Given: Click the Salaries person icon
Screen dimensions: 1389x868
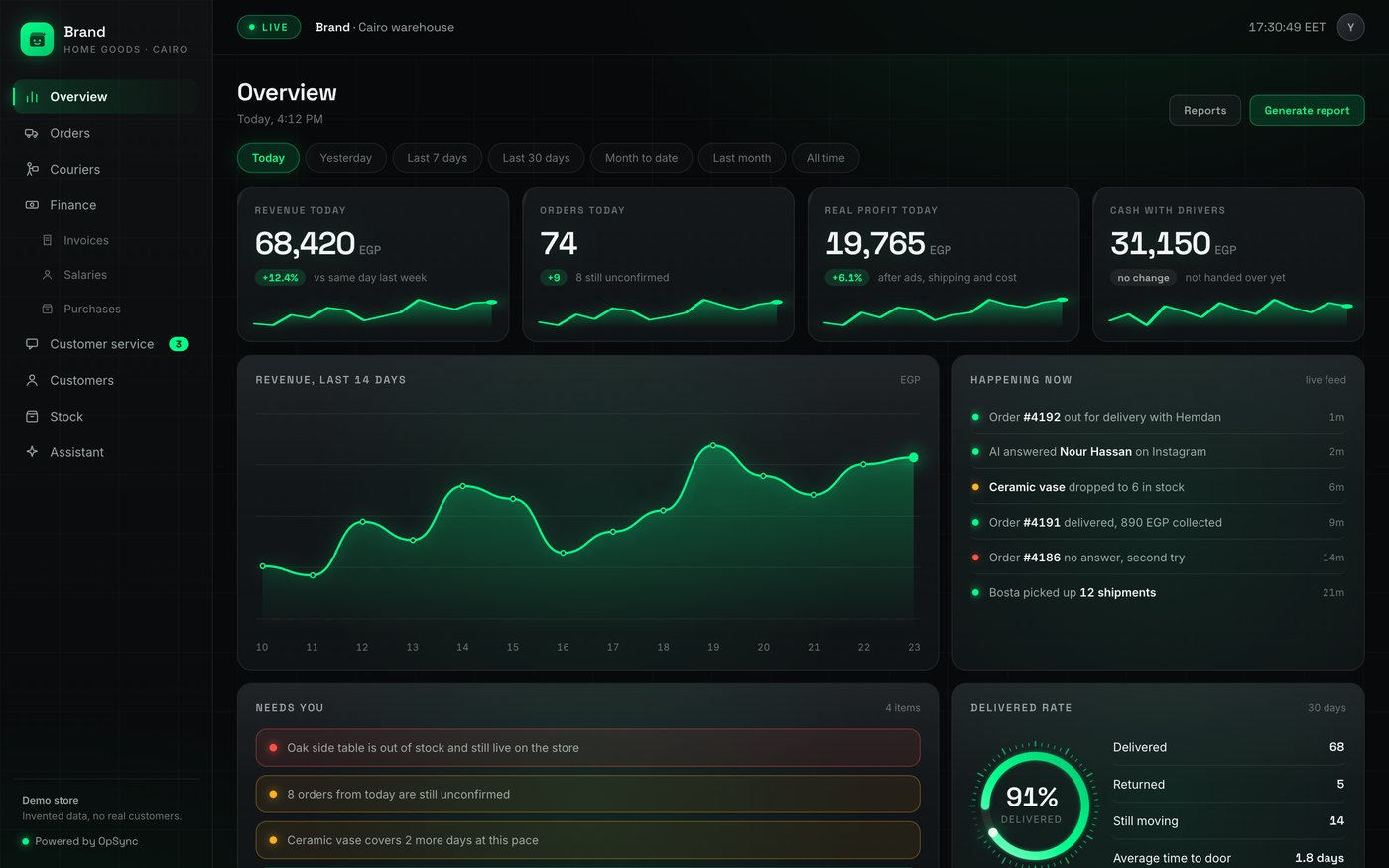Looking at the screenshot, I should coord(47,275).
